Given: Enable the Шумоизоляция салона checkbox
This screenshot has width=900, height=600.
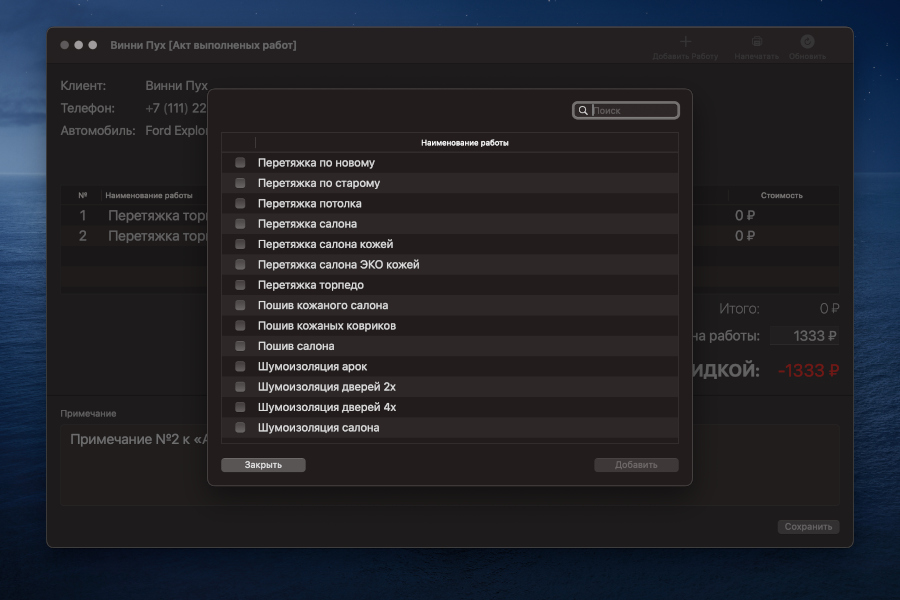Looking at the screenshot, I should point(240,428).
